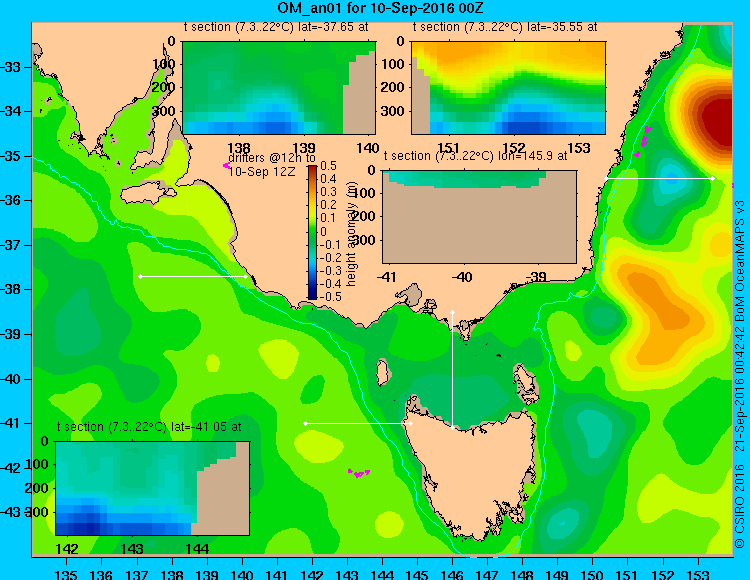Click the CSIRO BoM OceanMAPS v3 copyright text
The width and height of the screenshot is (750, 580).
tap(739, 374)
